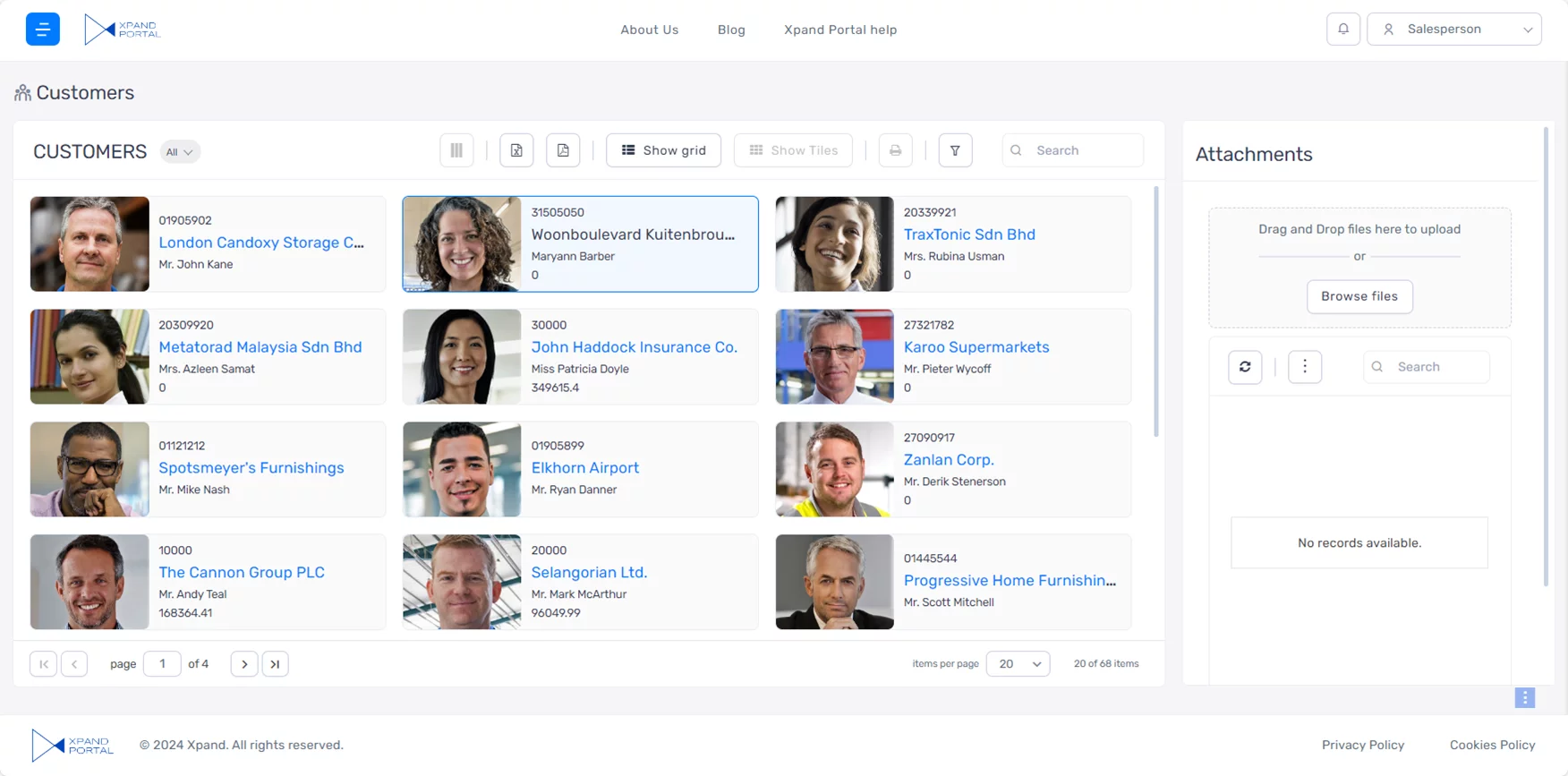This screenshot has height=776, width=1568.
Task: Open attachments more options menu
Action: [1304, 367]
